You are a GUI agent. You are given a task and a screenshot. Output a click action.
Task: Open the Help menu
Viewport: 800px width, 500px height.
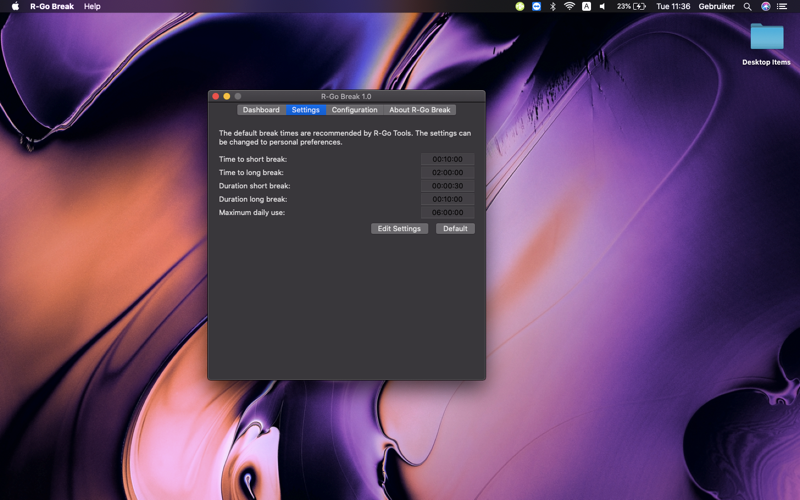tap(92, 7)
